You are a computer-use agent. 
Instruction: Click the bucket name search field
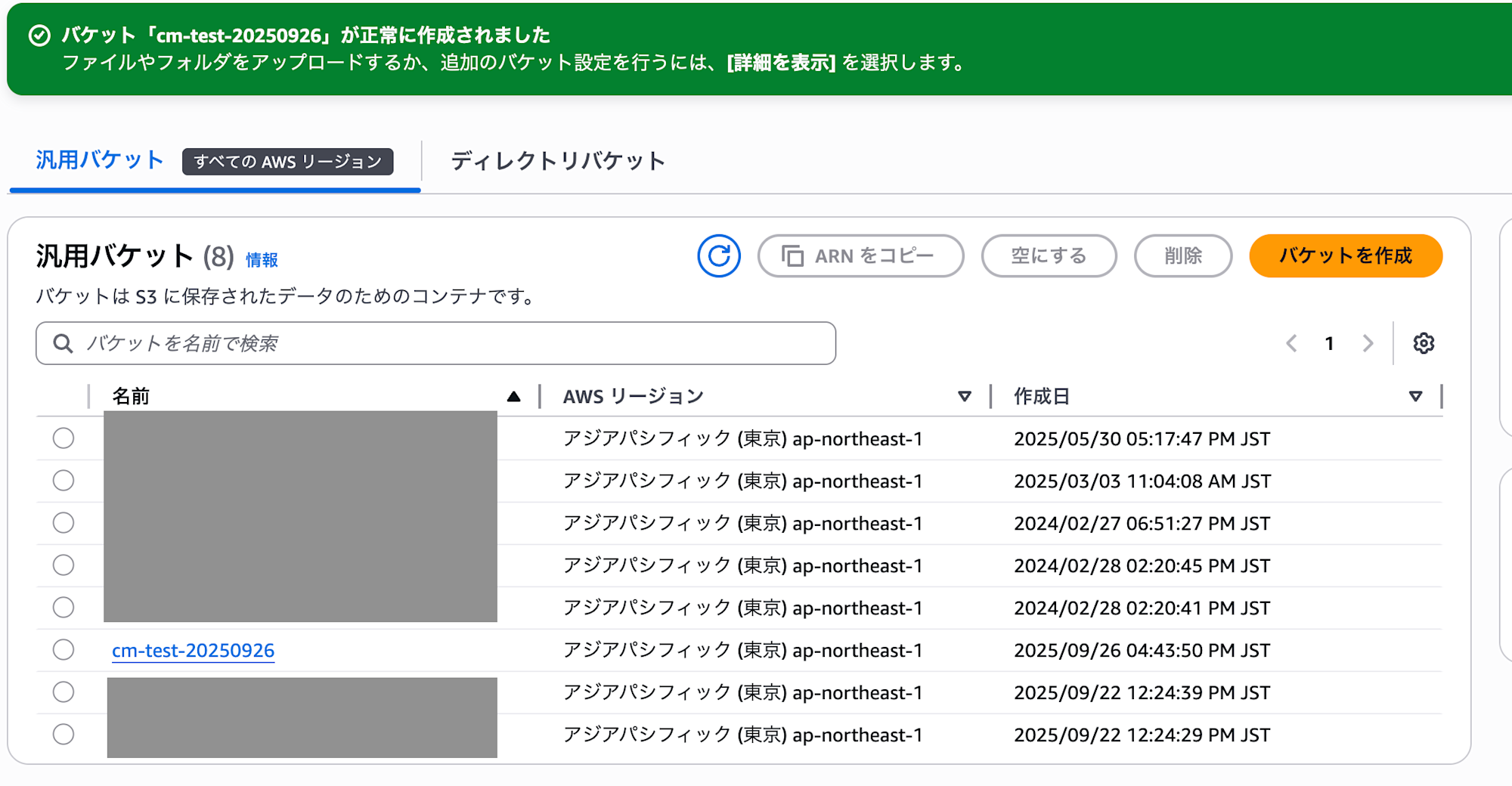click(454, 344)
